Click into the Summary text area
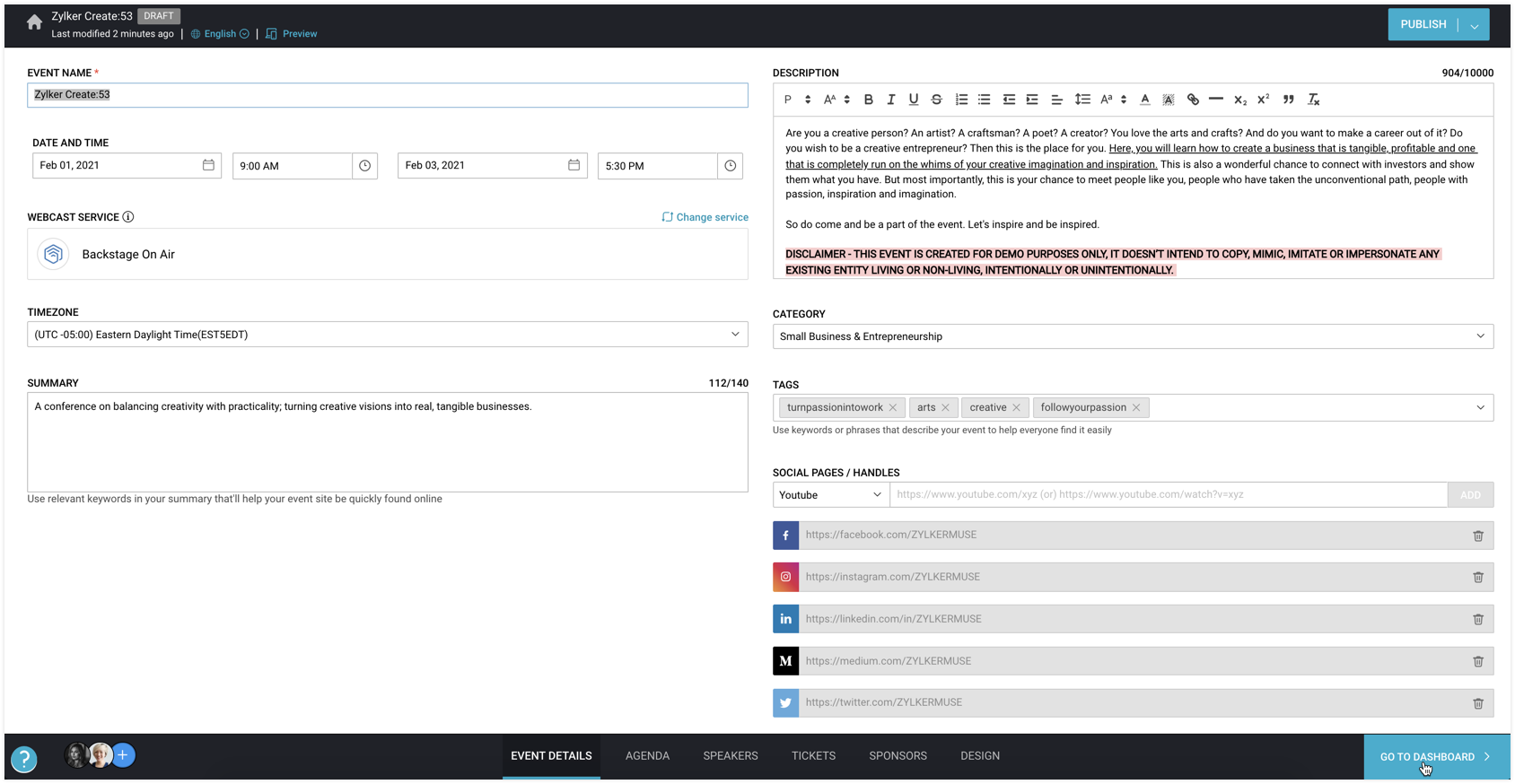Image resolution: width=1515 pixels, height=784 pixels. point(387,442)
